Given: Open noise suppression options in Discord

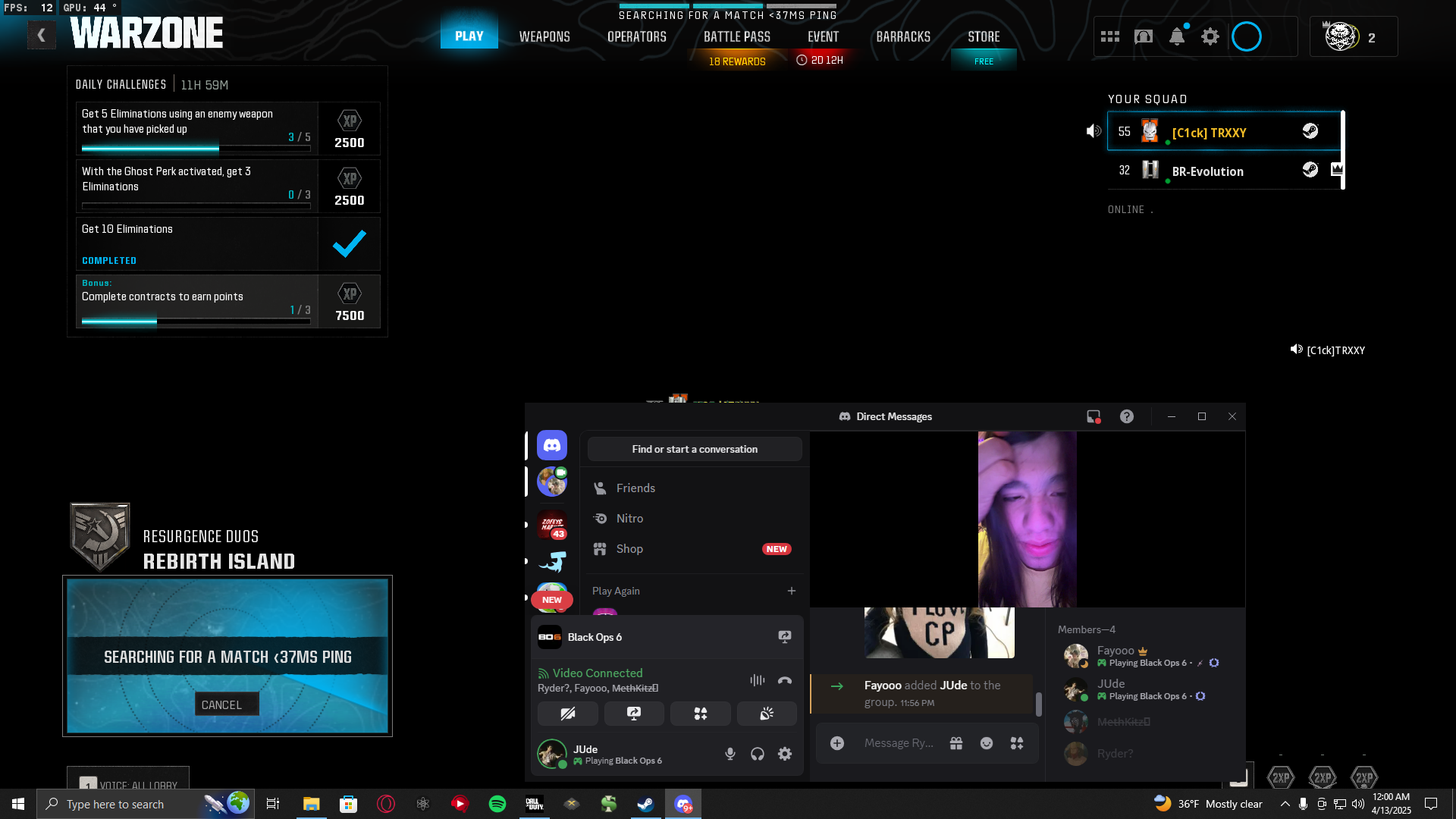Looking at the screenshot, I should (758, 680).
